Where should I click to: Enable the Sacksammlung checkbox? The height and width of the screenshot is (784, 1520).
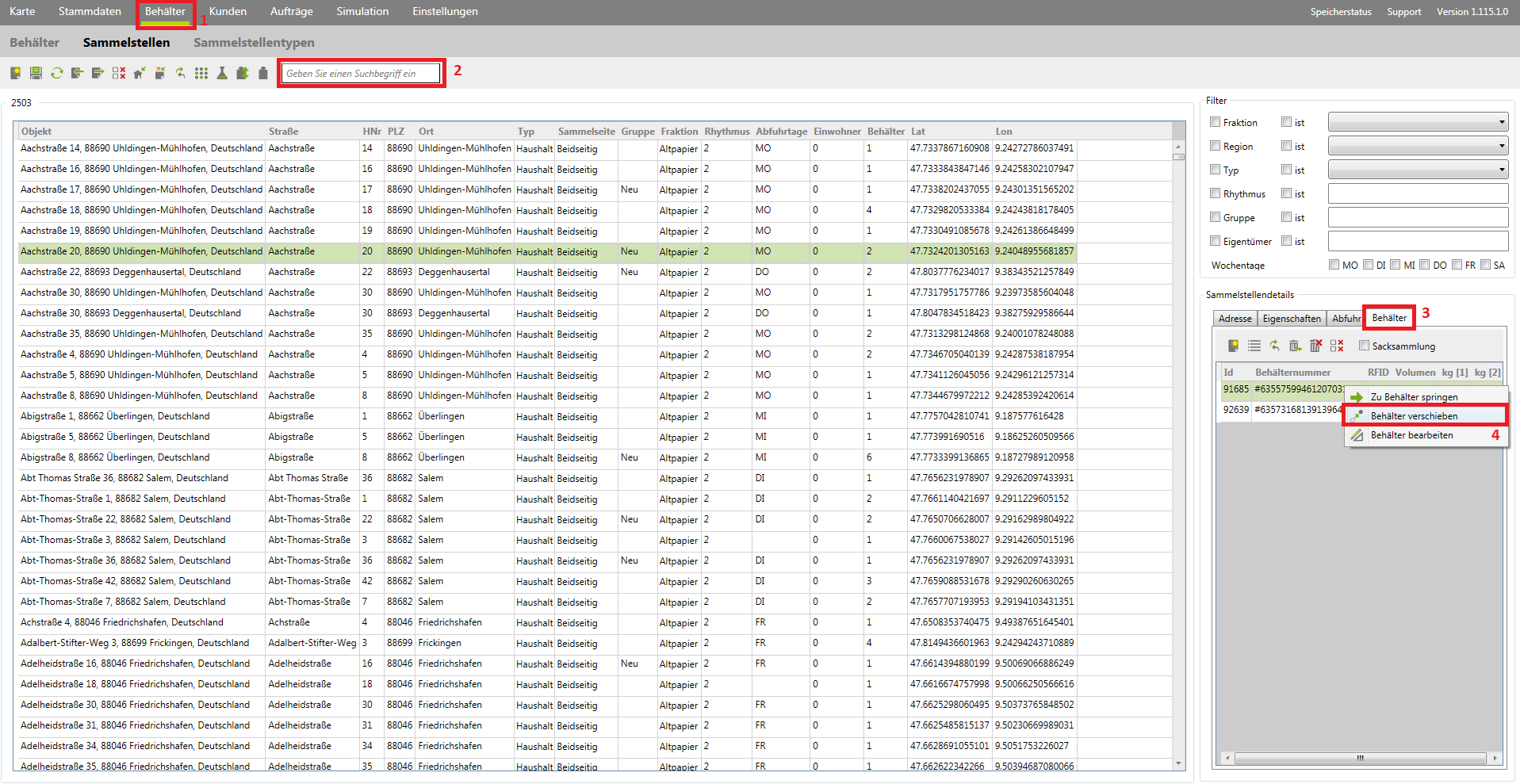click(x=1364, y=346)
